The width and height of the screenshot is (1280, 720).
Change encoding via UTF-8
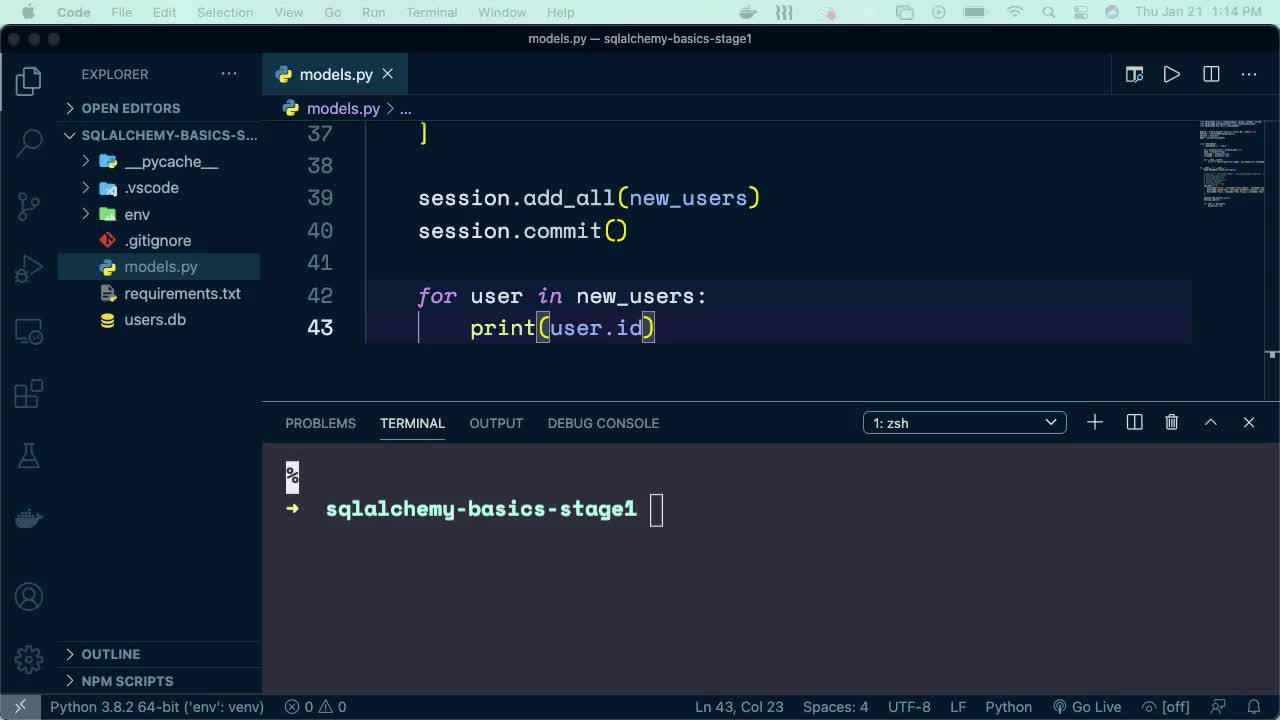pyautogui.click(x=909, y=707)
